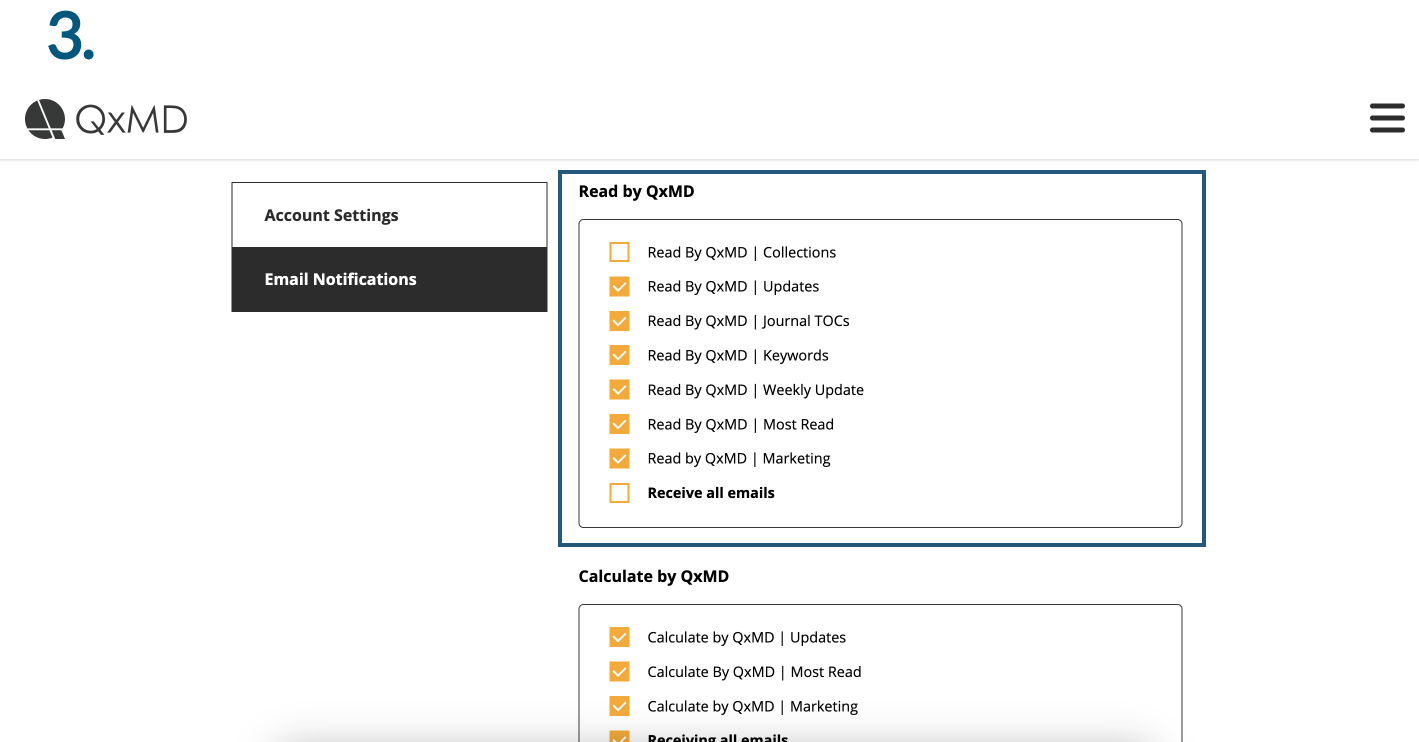Click the Read By QxMD | Journal TOCs label
1419x742 pixels.
[x=749, y=321]
